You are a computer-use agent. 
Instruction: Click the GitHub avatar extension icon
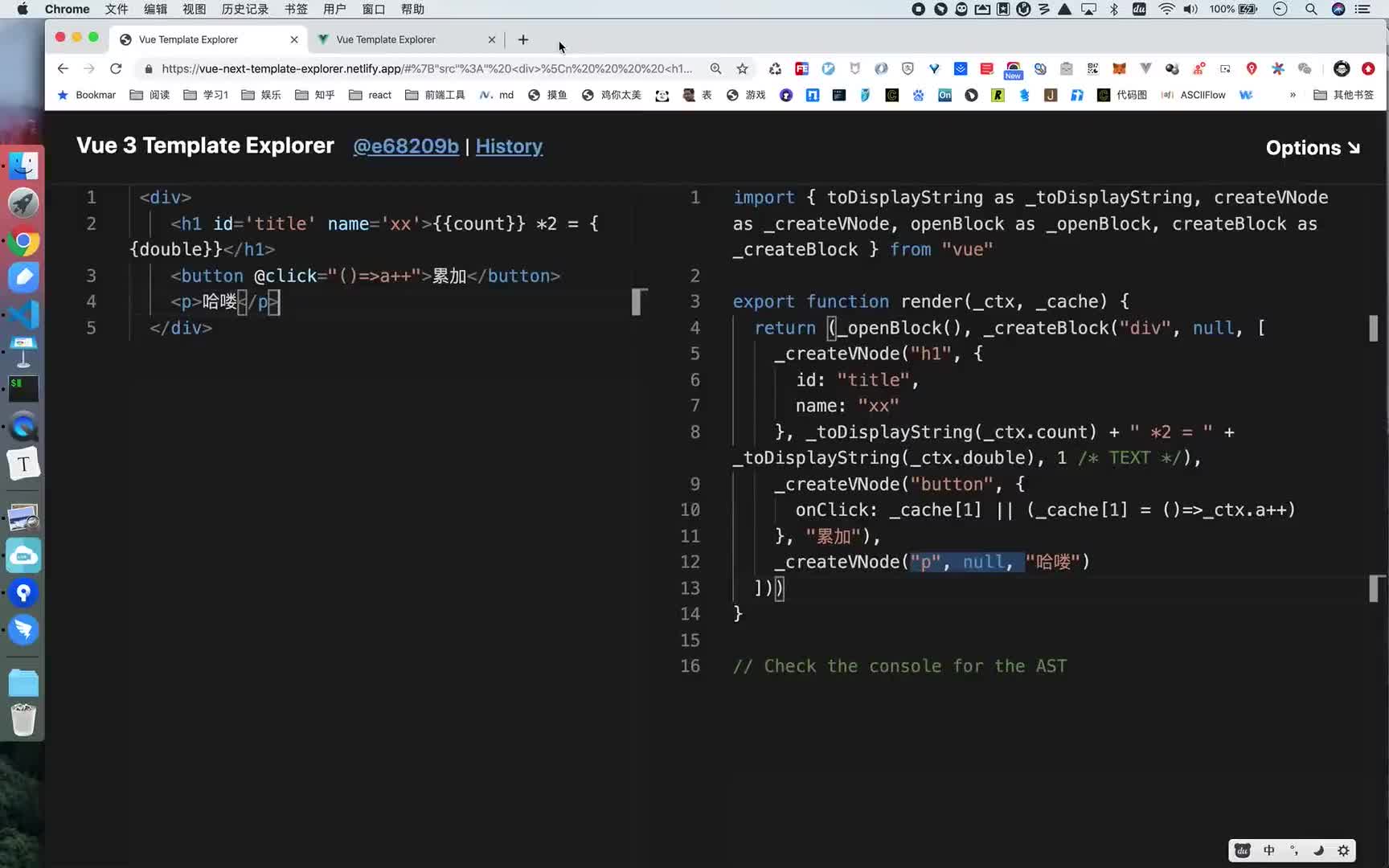(x=1342, y=68)
